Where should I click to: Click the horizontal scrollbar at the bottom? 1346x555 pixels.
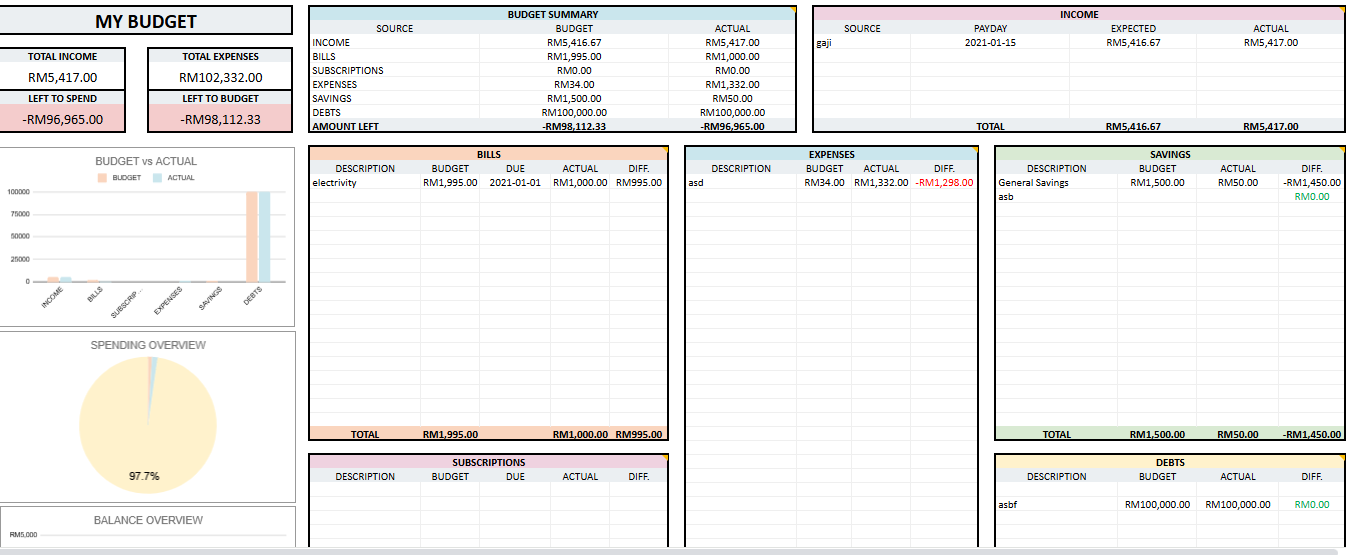point(668,551)
